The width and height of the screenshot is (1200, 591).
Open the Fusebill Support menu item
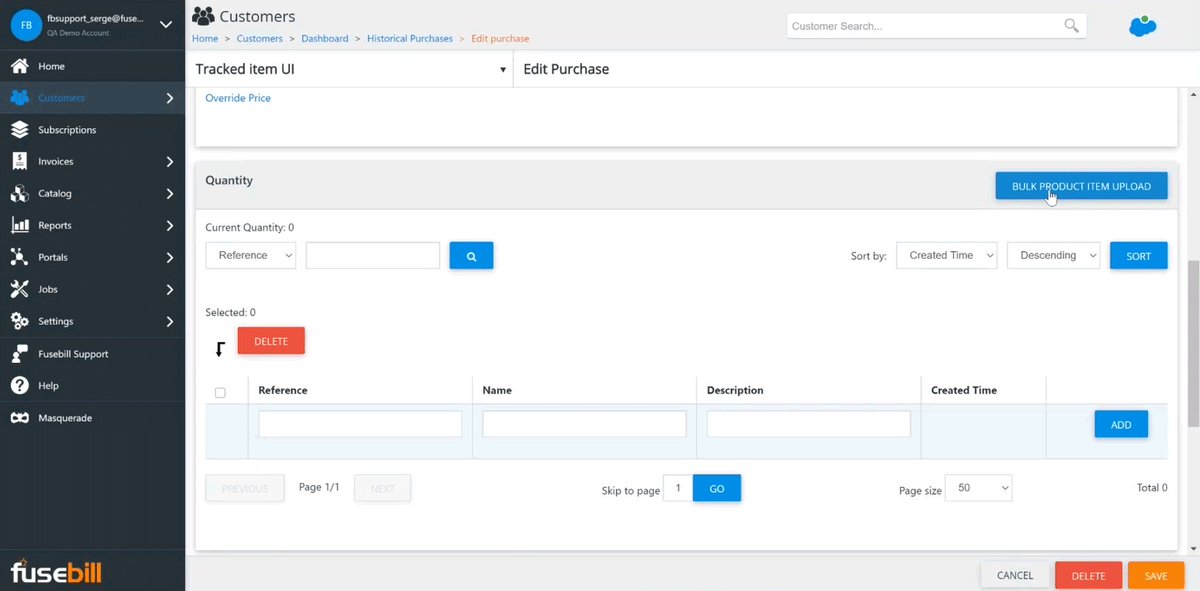pos(92,354)
